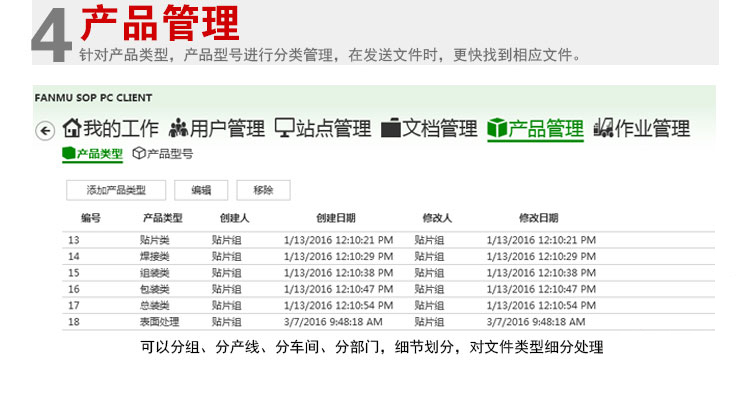The height and width of the screenshot is (396, 750).
Task: Click the 修改人 column header
Action: point(437,218)
